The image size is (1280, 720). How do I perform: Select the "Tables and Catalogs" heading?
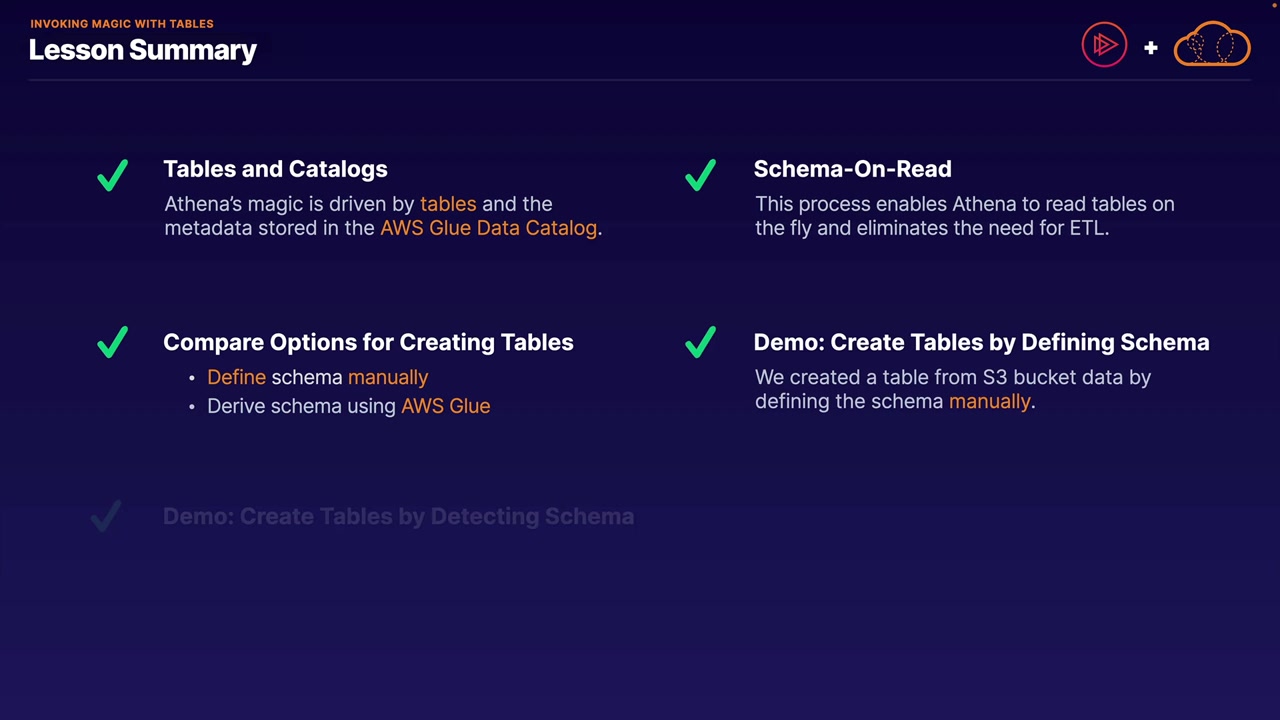[275, 169]
